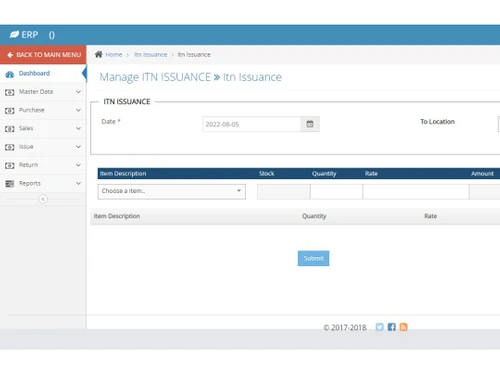Viewport: 500px width, 375px height.
Task: Click the Date input field
Action: [252, 124]
